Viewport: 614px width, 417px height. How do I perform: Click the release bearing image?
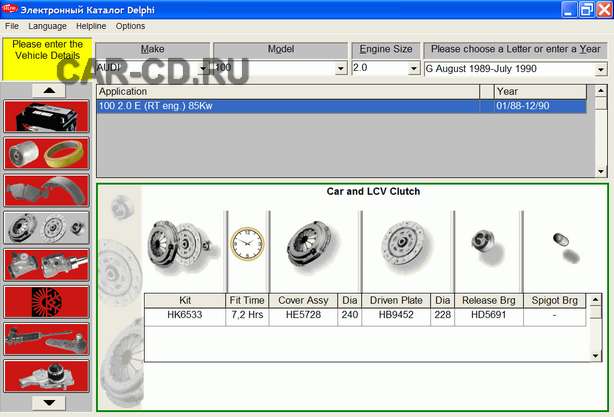click(487, 246)
